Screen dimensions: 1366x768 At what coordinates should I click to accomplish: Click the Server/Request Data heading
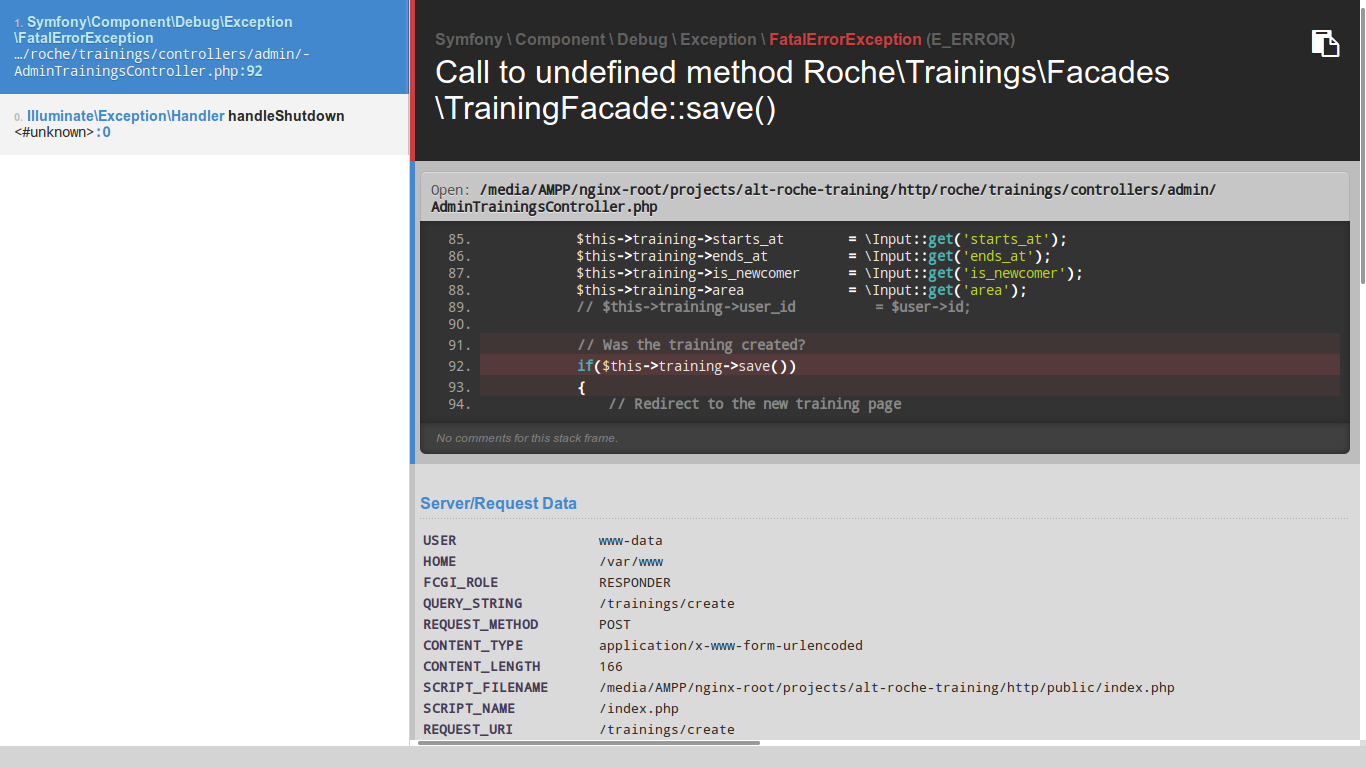(498, 503)
